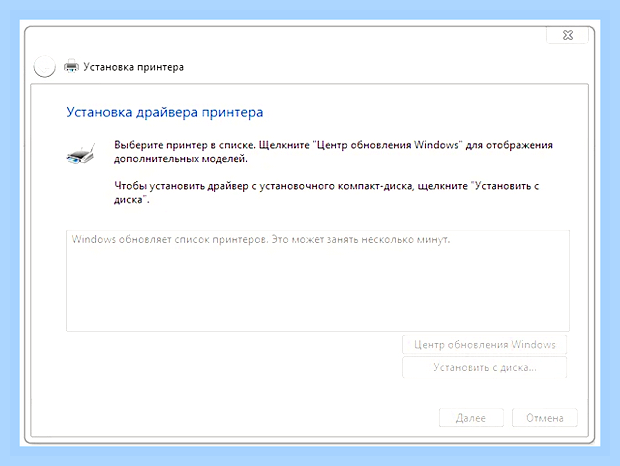Click the Выберите принтер в списке instruction text
The width and height of the screenshot is (620, 466).
tap(333, 152)
